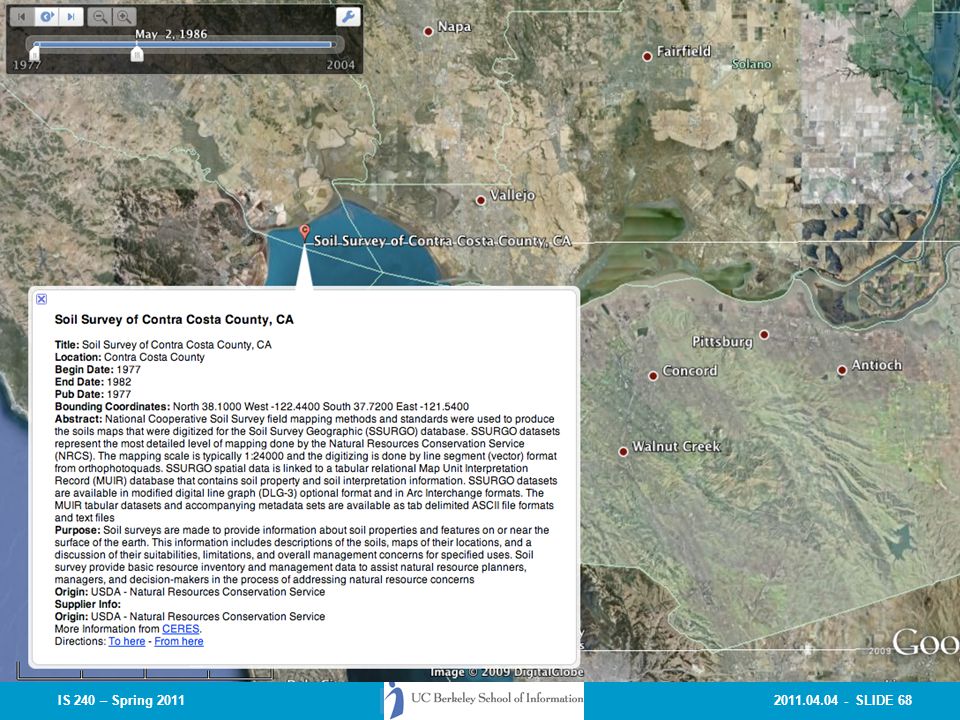Screen dimensions: 960x720
Task: Click the Supplier Info label
Action: pyautogui.click(x=88, y=604)
